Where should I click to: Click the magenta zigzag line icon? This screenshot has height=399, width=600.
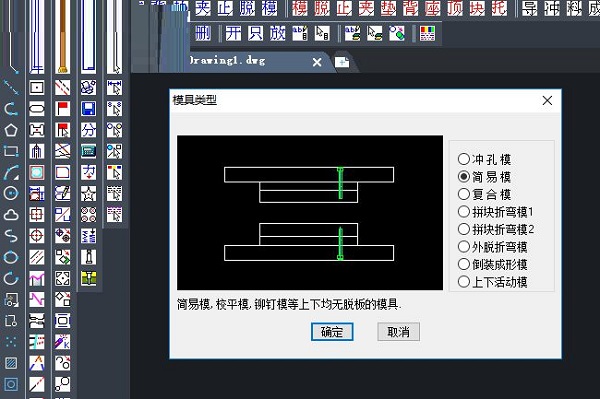pyautogui.click(x=37, y=300)
